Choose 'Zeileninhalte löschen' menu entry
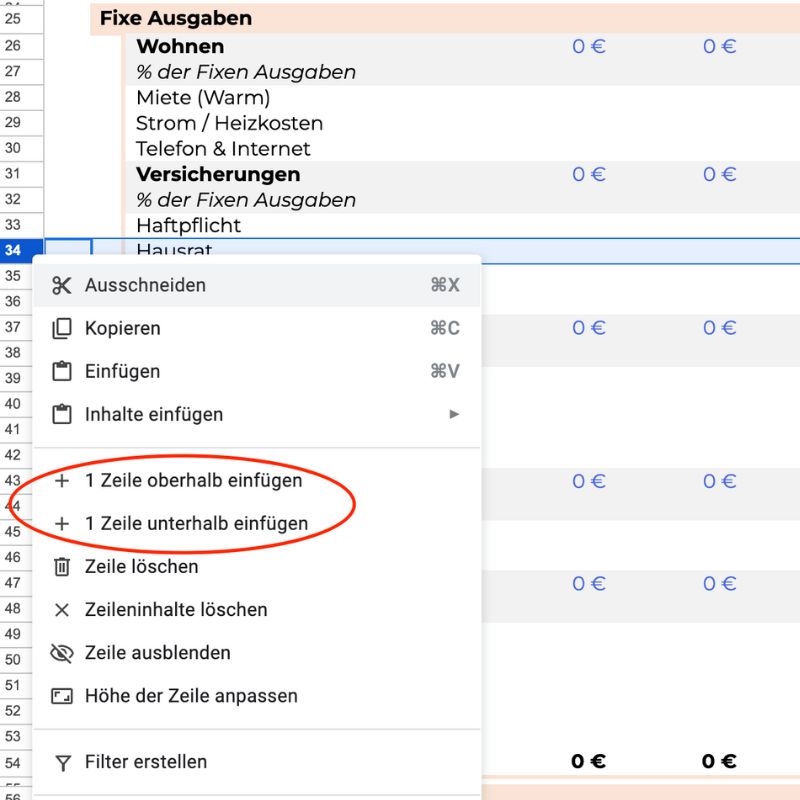This screenshot has height=800, width=800. pyautogui.click(x=176, y=610)
